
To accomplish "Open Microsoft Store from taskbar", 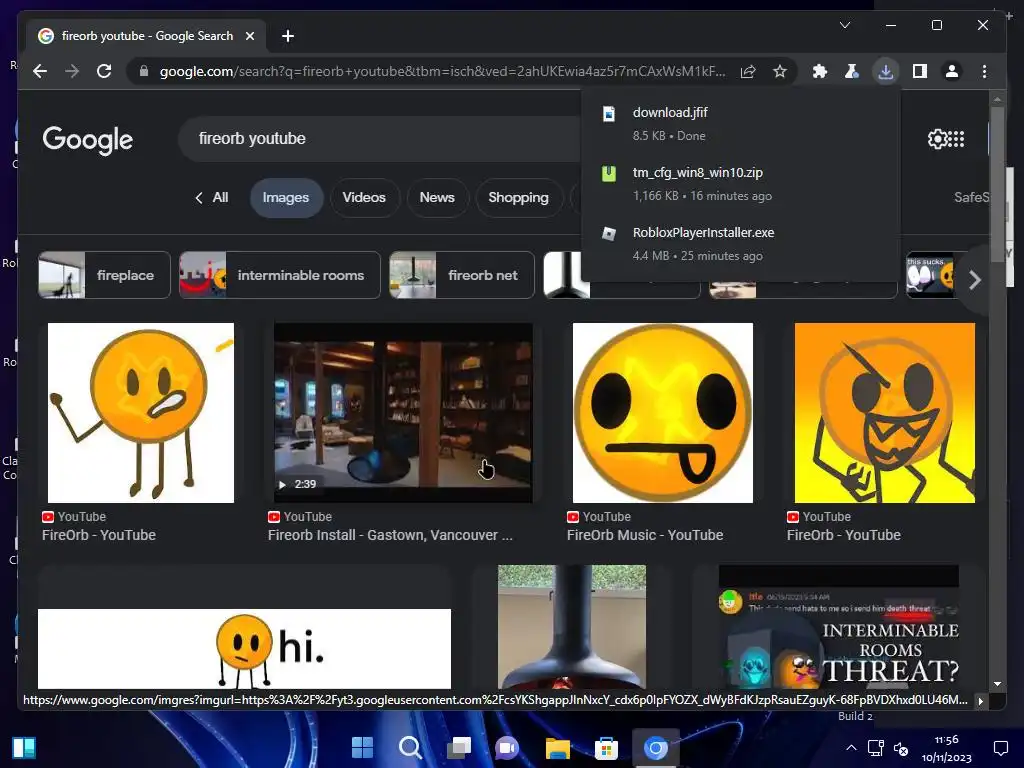I will (607, 747).
